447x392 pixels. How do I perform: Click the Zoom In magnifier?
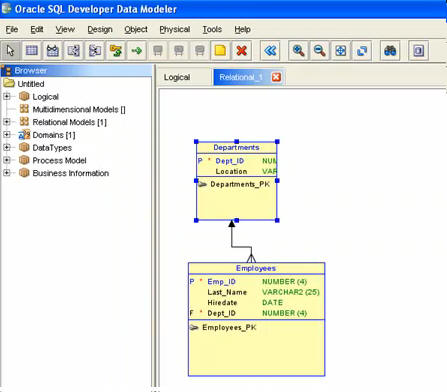[298, 51]
